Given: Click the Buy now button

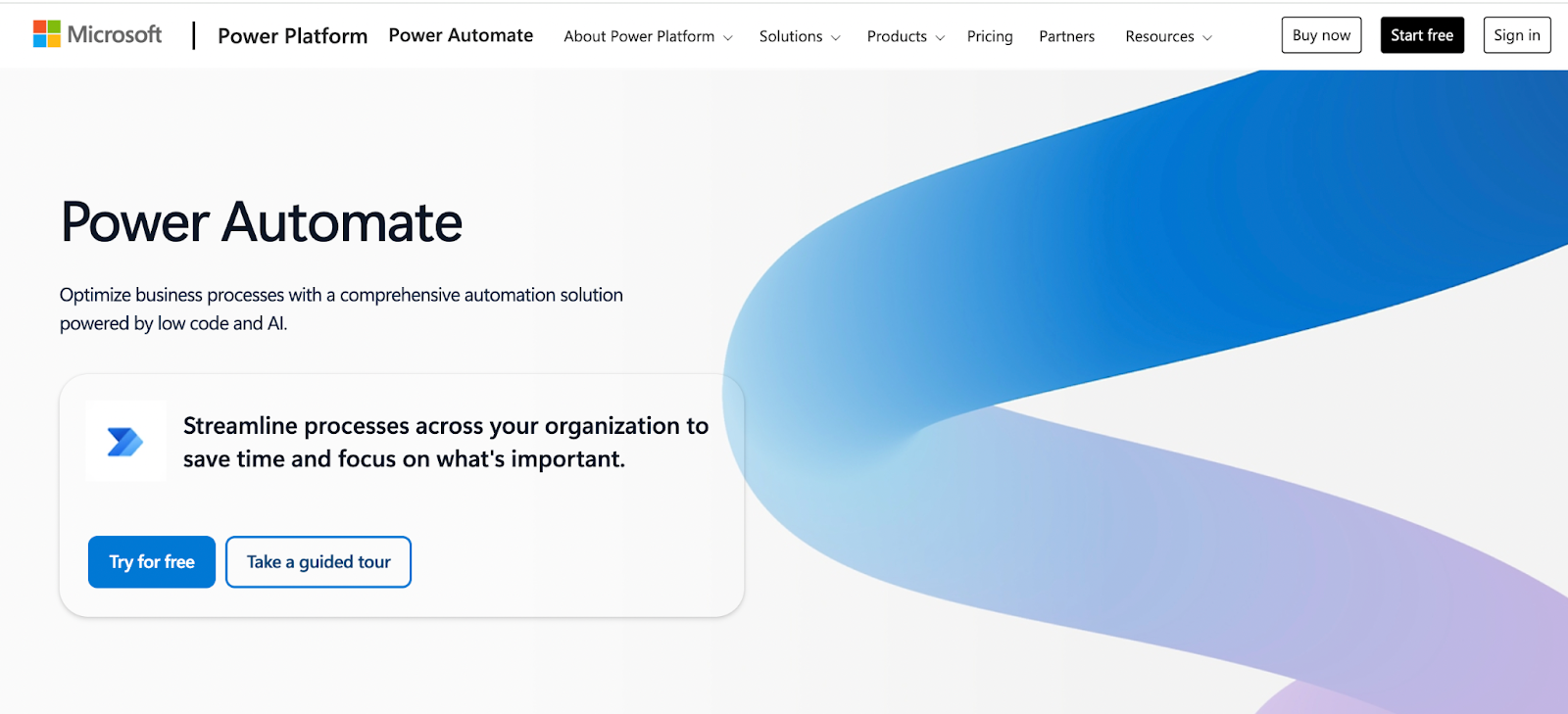Looking at the screenshot, I should click(x=1321, y=35).
